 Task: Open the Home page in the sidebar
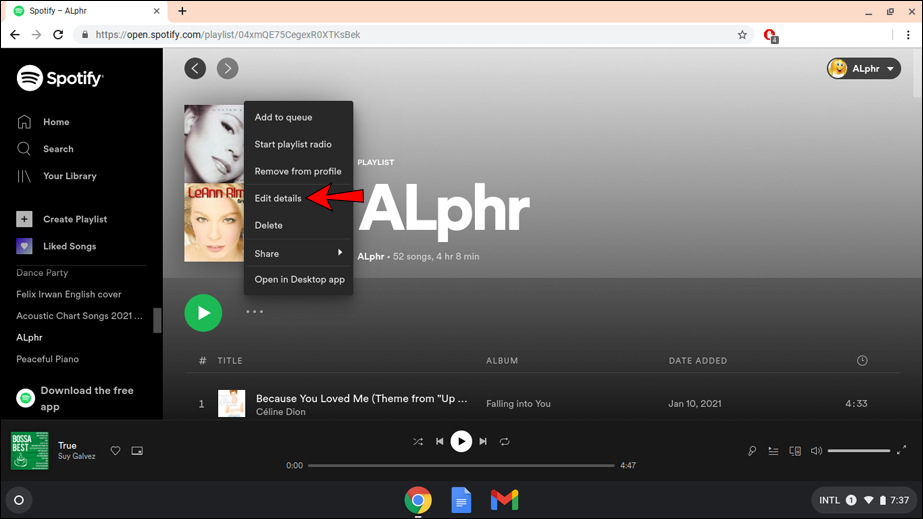pyautogui.click(x=44, y=122)
